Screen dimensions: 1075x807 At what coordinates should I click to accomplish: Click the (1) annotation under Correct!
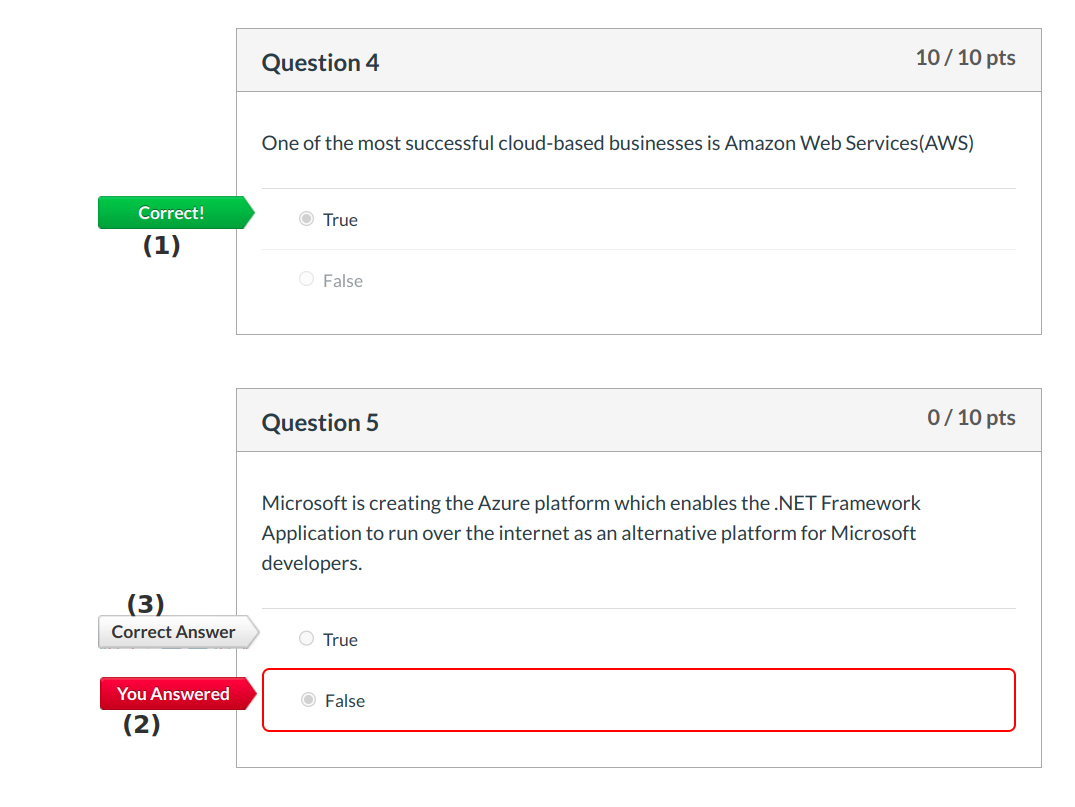tap(161, 246)
